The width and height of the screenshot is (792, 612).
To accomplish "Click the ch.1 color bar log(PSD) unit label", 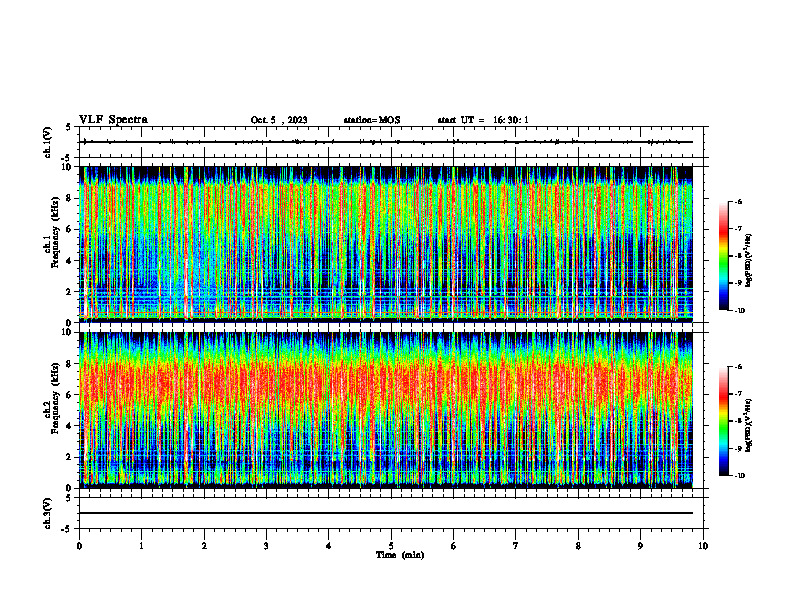I will 749,260.
